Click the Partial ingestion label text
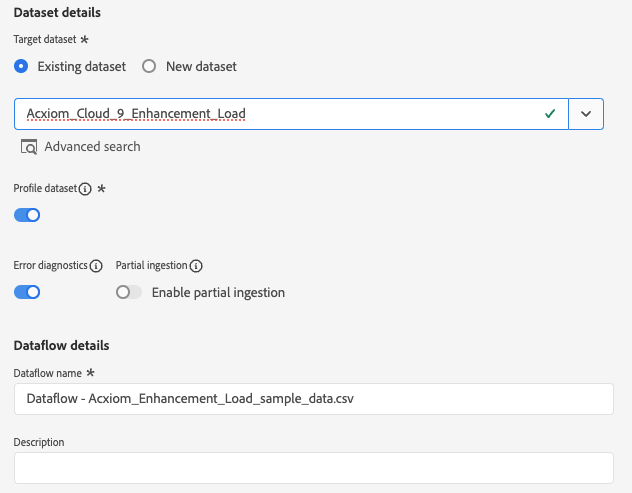Viewport: 632px width, 493px height. (151, 266)
